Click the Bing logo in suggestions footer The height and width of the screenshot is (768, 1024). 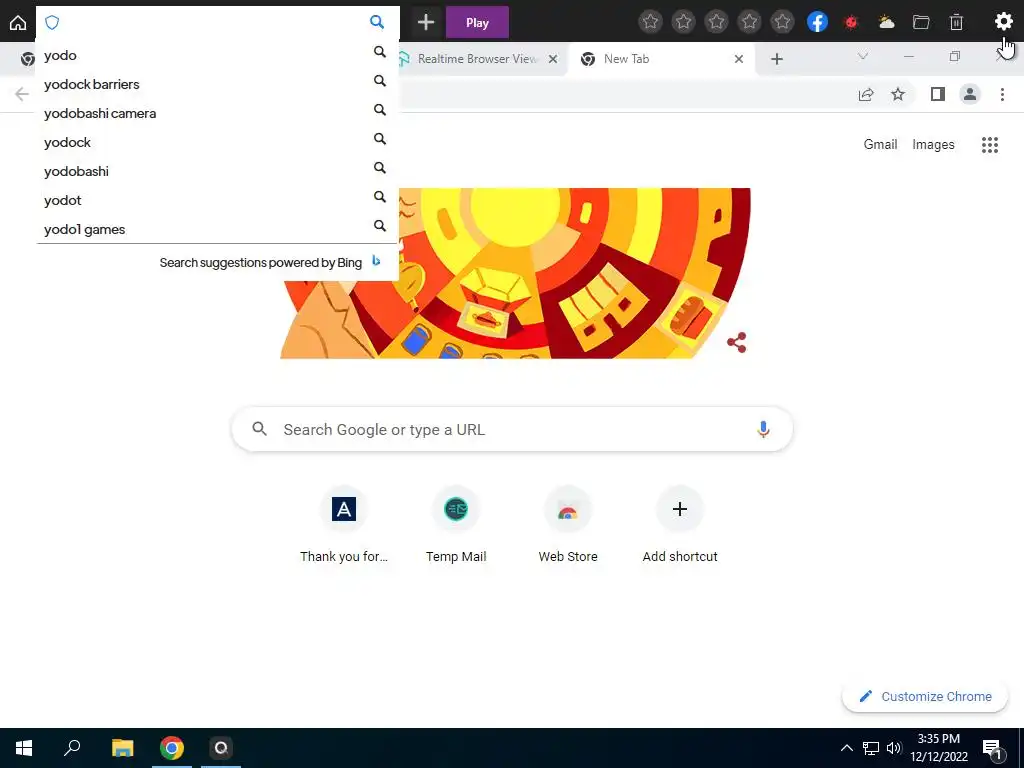[376, 261]
